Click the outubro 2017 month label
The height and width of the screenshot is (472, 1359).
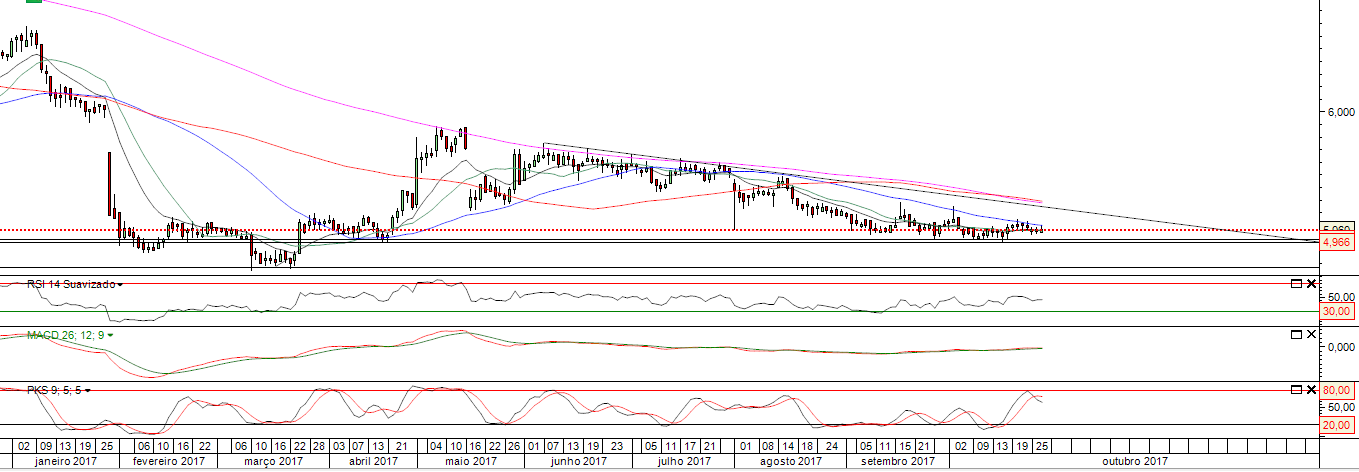pyautogui.click(x=1135, y=461)
